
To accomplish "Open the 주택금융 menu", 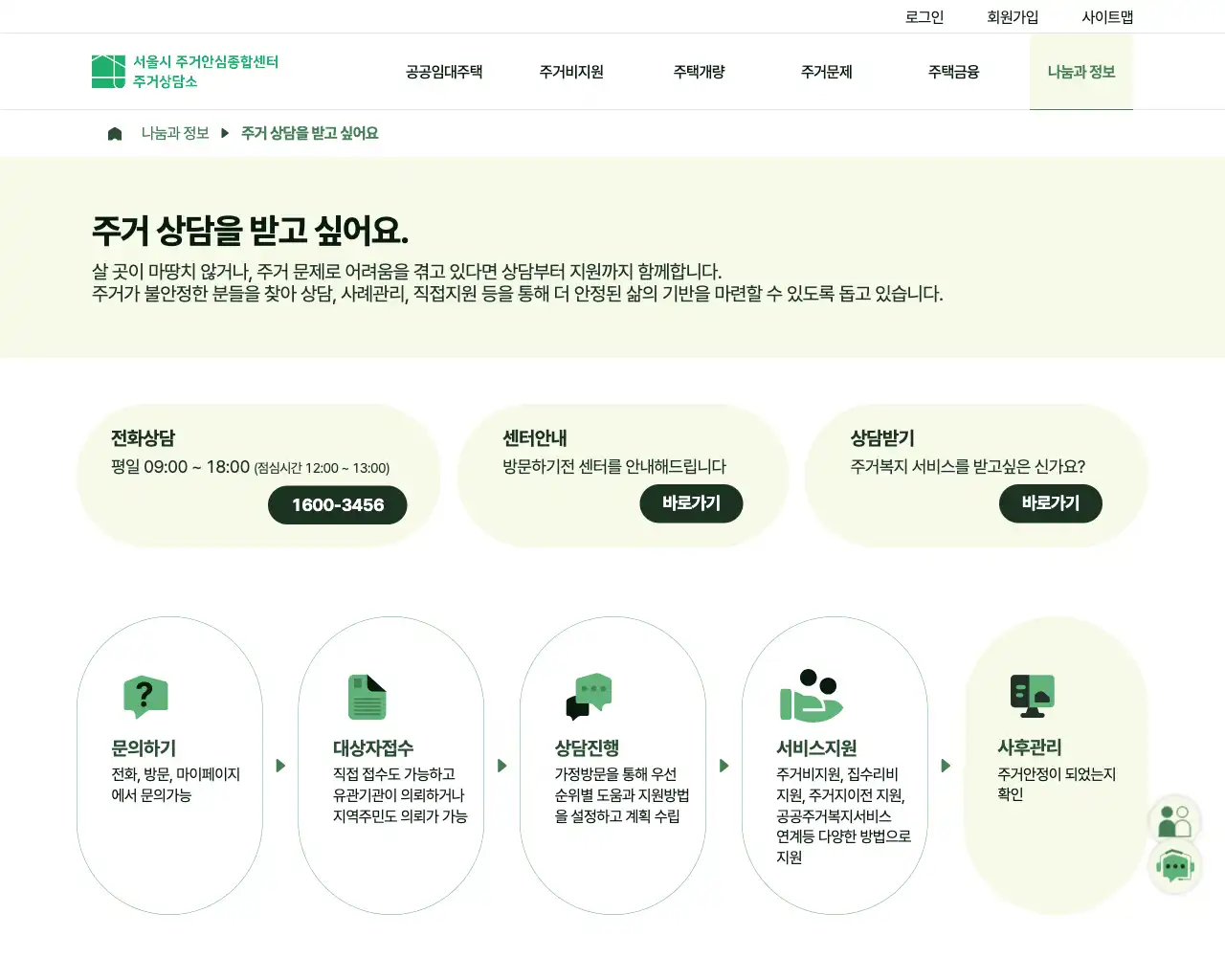I will (952, 72).
